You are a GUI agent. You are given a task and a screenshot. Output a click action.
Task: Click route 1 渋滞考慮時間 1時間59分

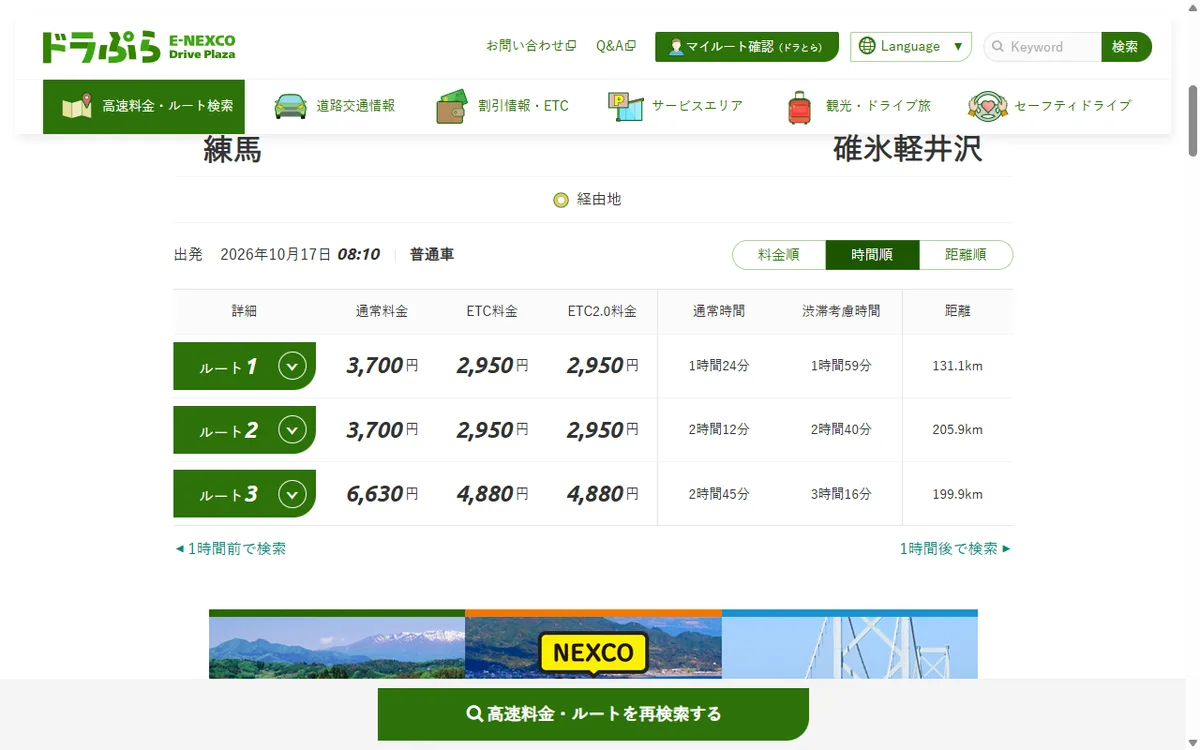pos(841,366)
